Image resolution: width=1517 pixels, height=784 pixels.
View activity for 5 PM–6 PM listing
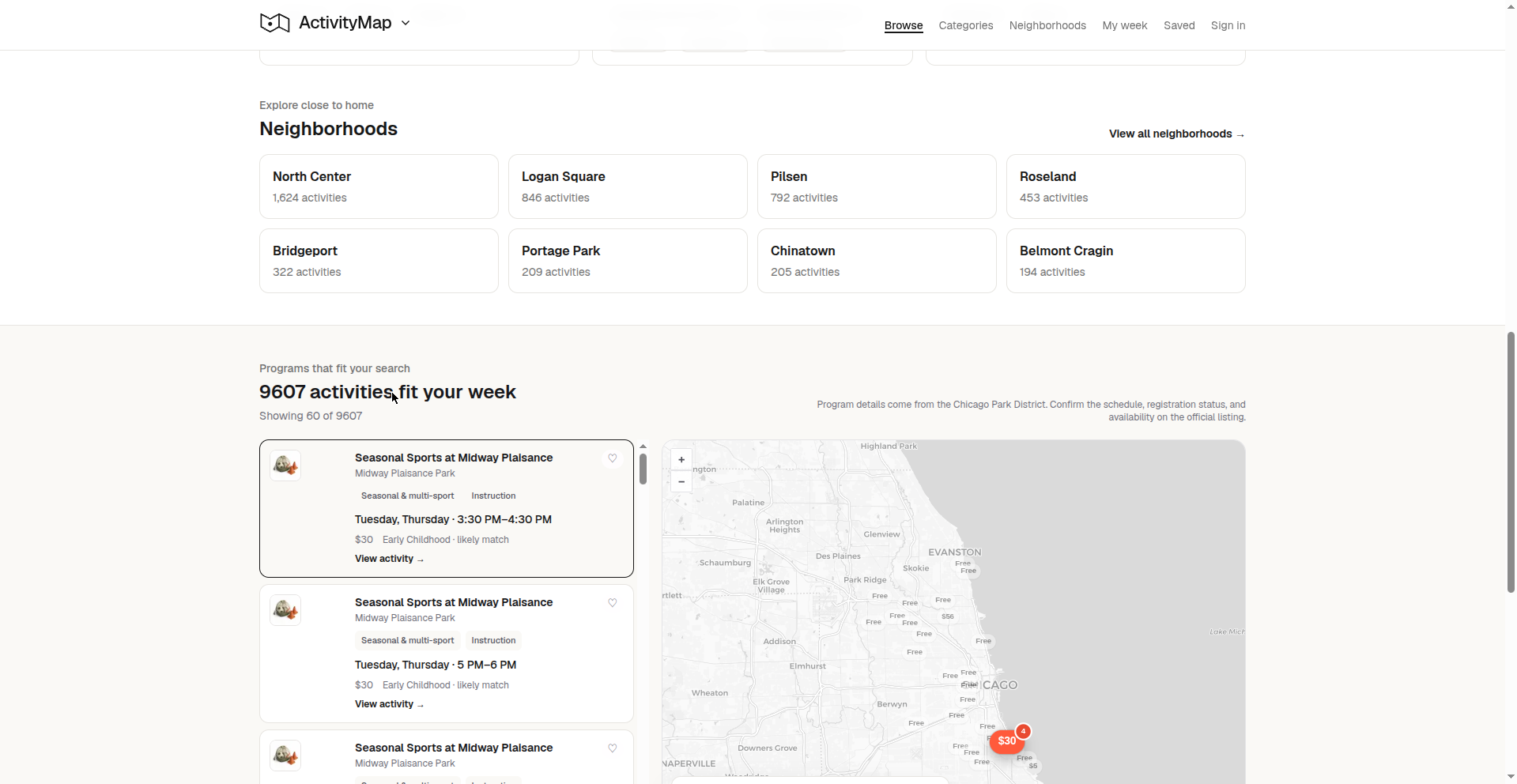[389, 704]
